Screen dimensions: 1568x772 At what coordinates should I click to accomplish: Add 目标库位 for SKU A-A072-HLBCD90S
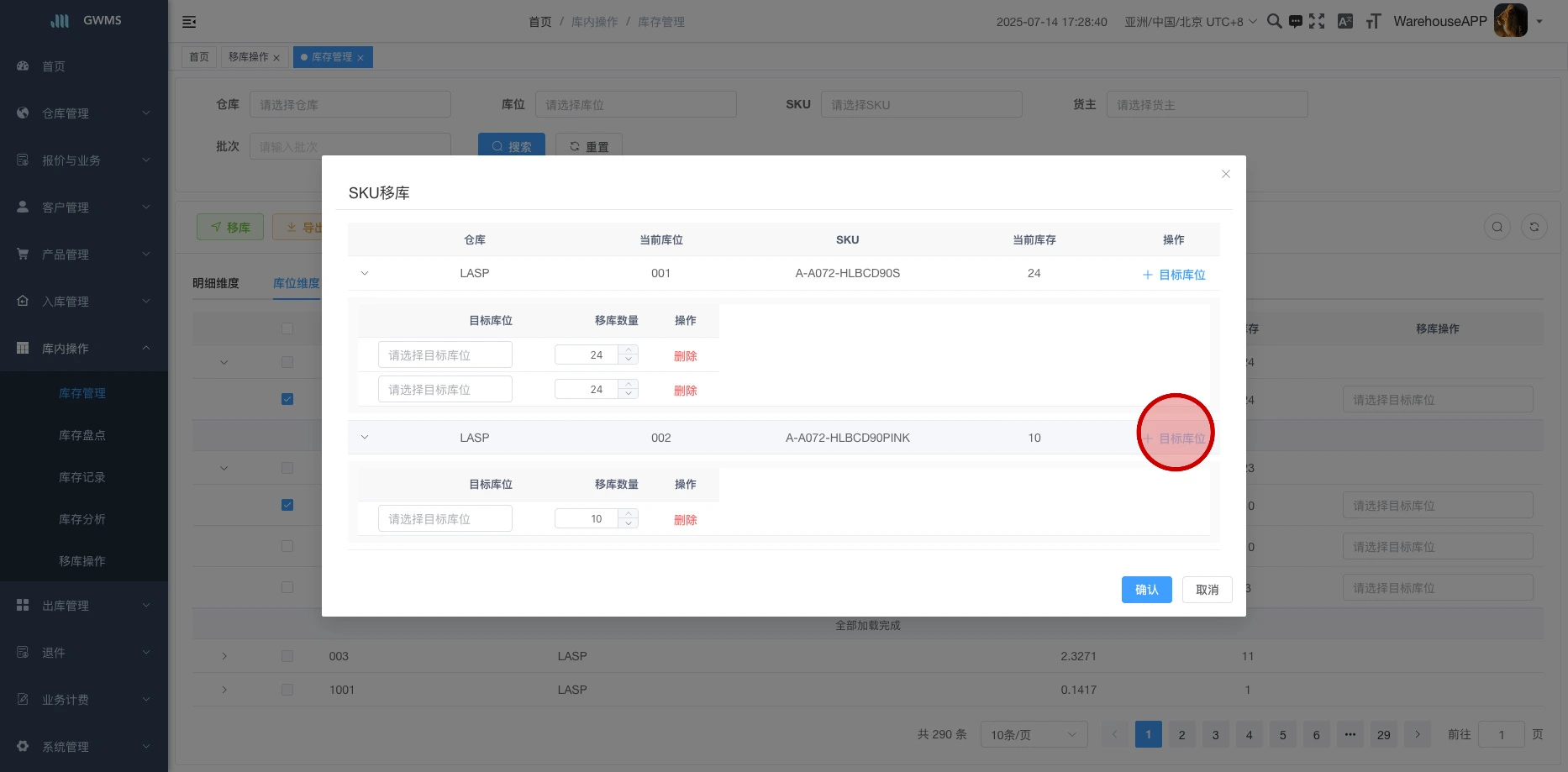click(x=1174, y=275)
